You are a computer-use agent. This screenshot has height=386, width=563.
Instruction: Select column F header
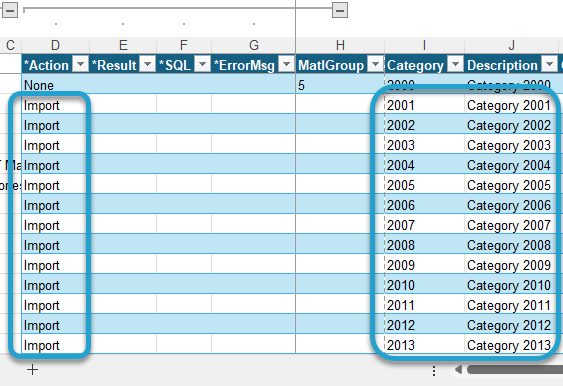(x=184, y=45)
